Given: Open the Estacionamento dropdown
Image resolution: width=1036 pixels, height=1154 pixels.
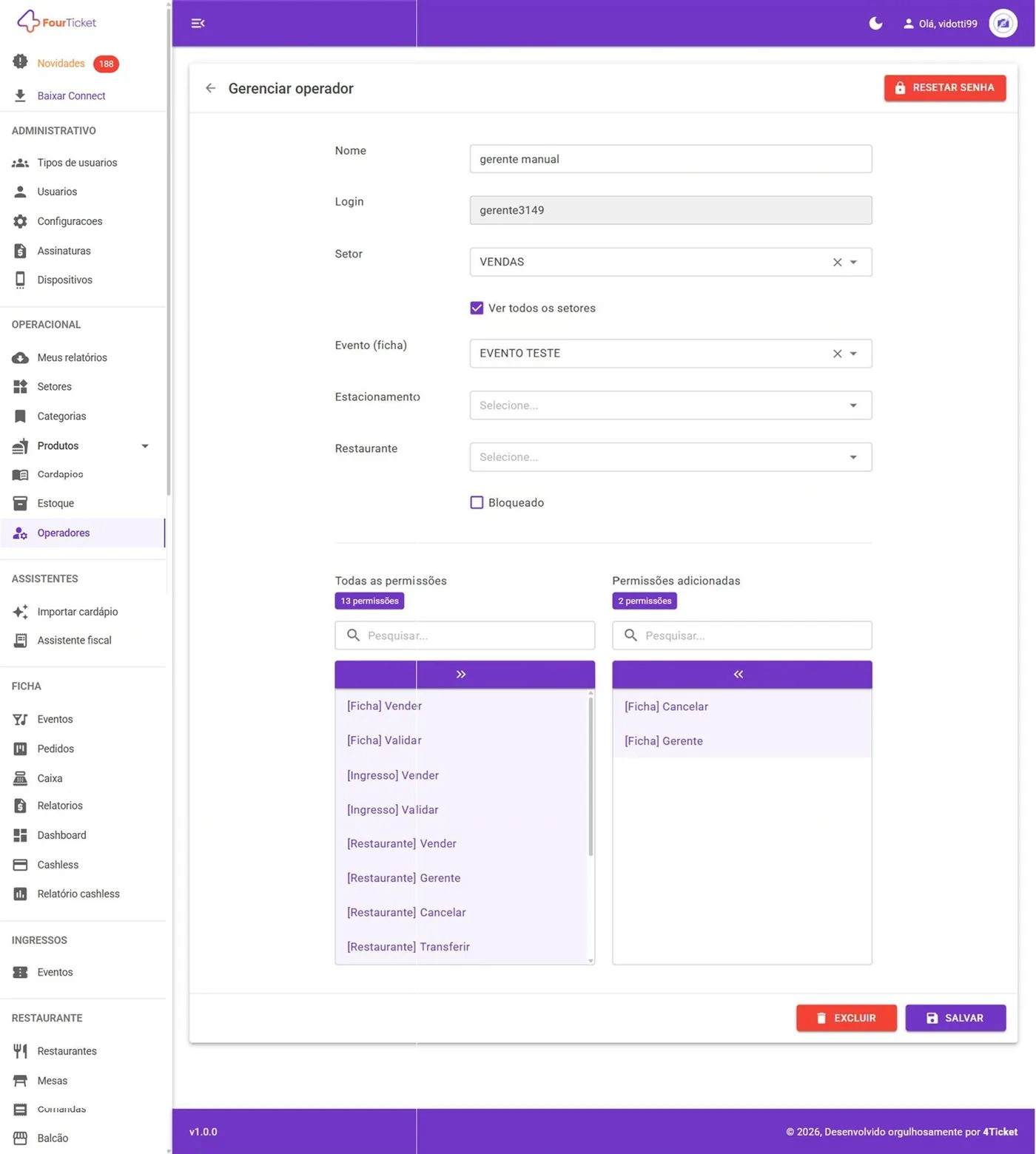Looking at the screenshot, I should [x=670, y=405].
